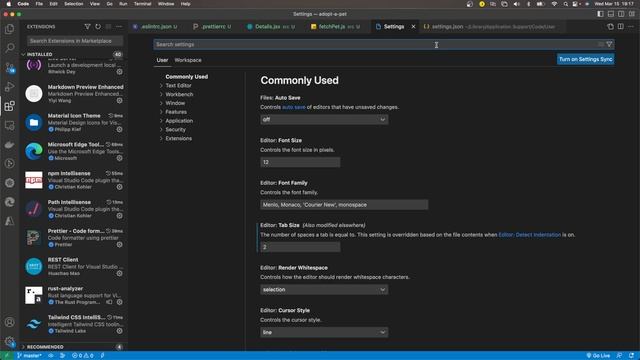The width and height of the screenshot is (640, 360).
Task: Split the editor to the right
Action: coord(620,27)
